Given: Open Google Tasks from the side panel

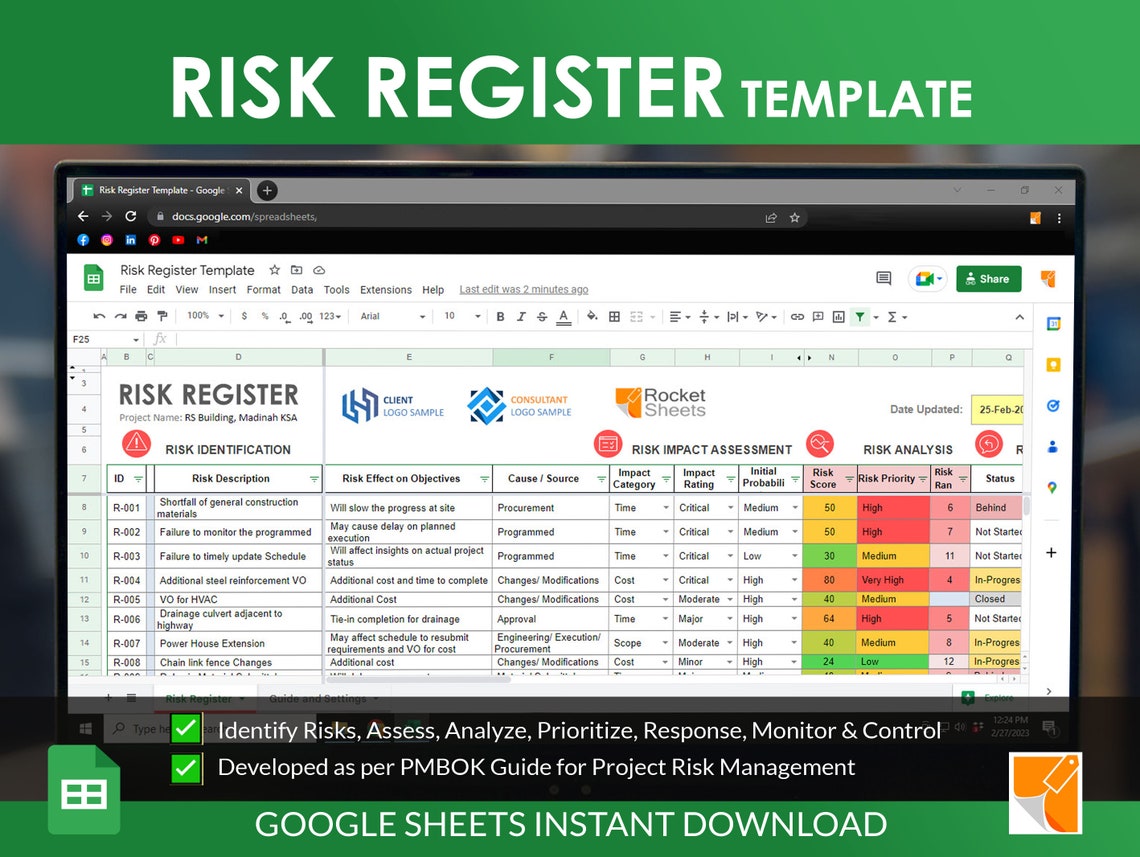Looking at the screenshot, I should (x=1053, y=405).
